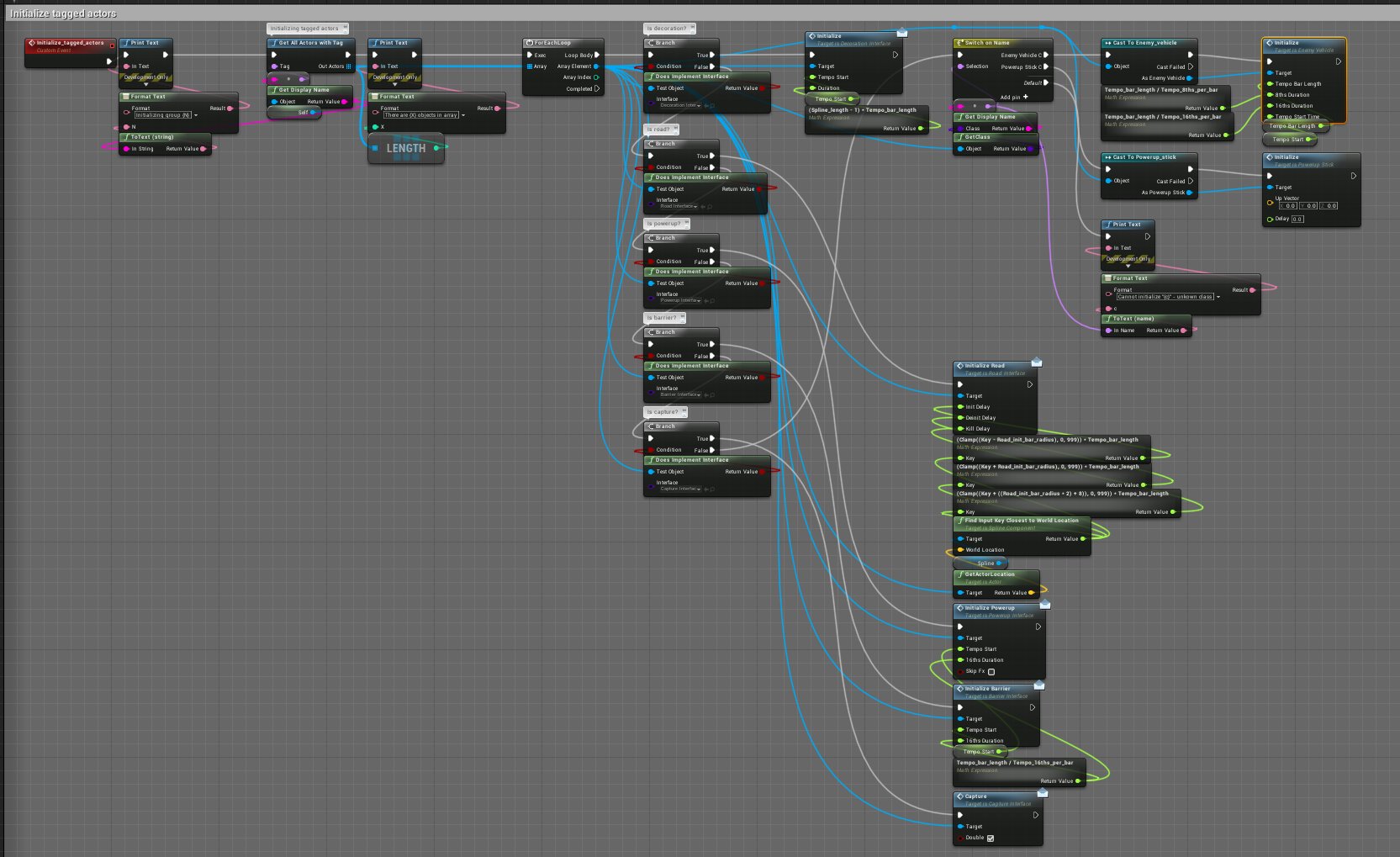Image resolution: width=1400 pixels, height=857 pixels.
Task: Click Out Actors array pin on Get All Actors with Tag
Action: (x=349, y=66)
